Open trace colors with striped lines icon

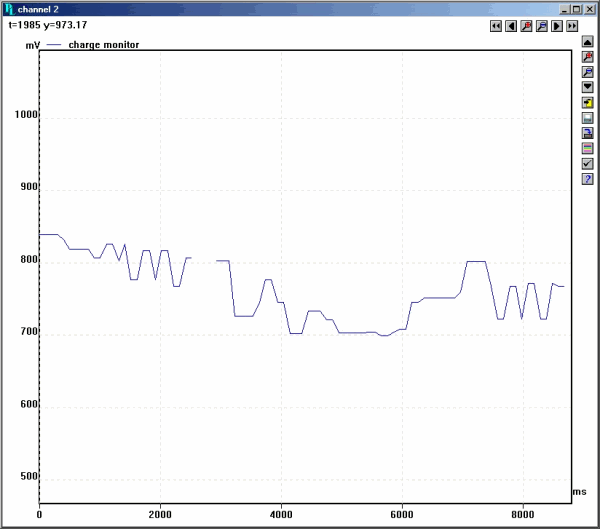click(x=588, y=148)
